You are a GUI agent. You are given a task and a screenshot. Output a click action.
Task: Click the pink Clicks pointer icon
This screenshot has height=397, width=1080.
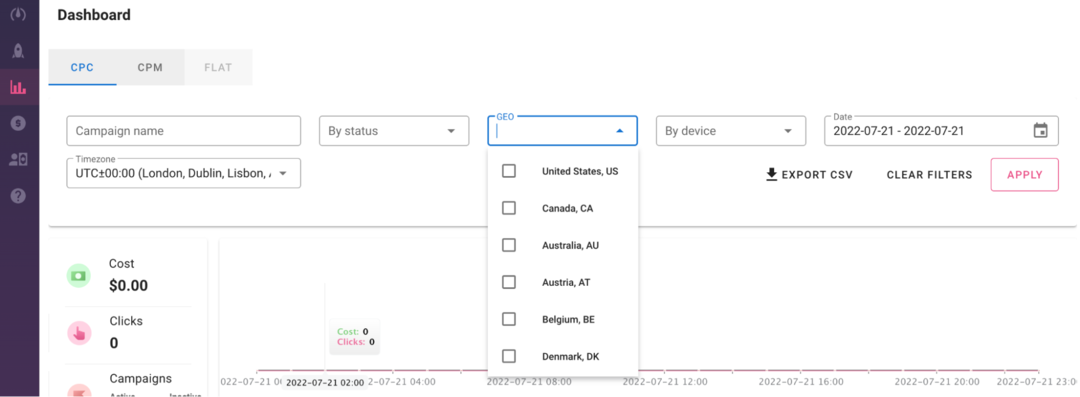pyautogui.click(x=79, y=333)
